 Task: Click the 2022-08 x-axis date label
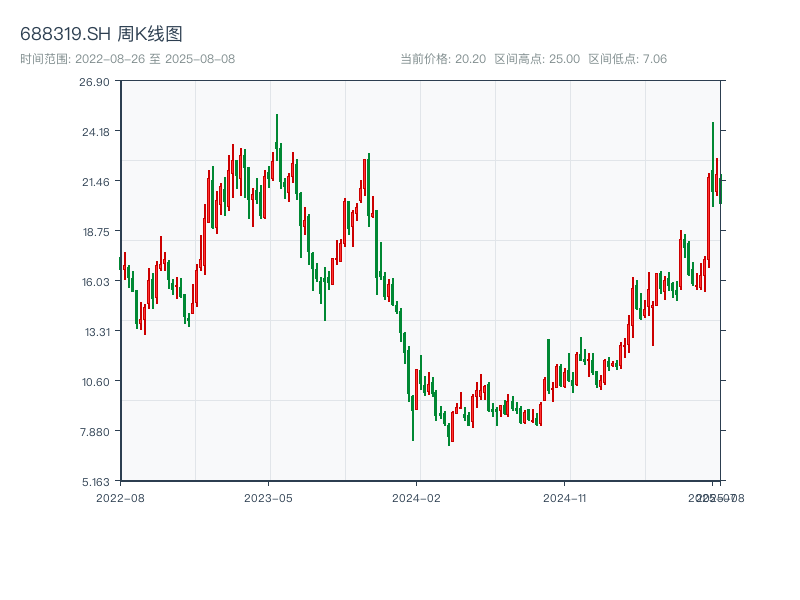pos(120,497)
